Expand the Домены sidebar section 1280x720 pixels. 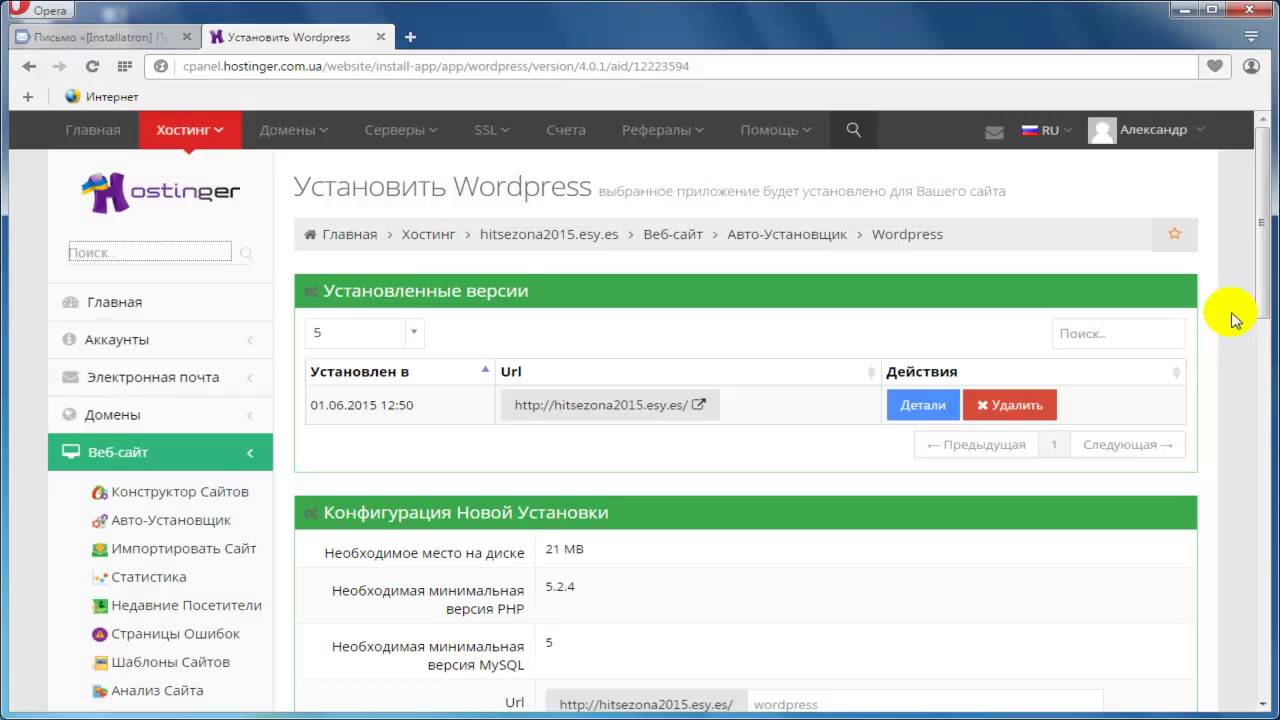pyautogui.click(x=160, y=415)
